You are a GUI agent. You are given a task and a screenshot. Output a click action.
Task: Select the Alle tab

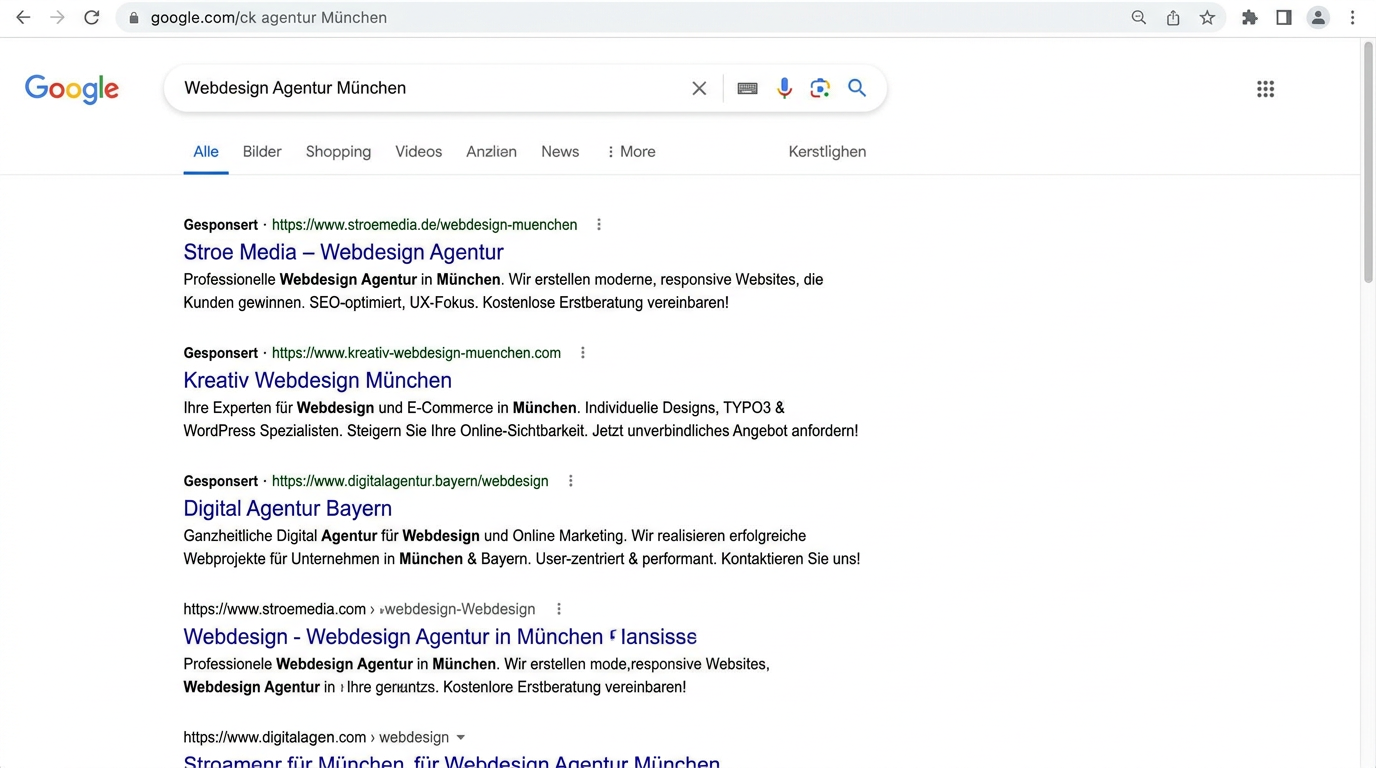[206, 152]
